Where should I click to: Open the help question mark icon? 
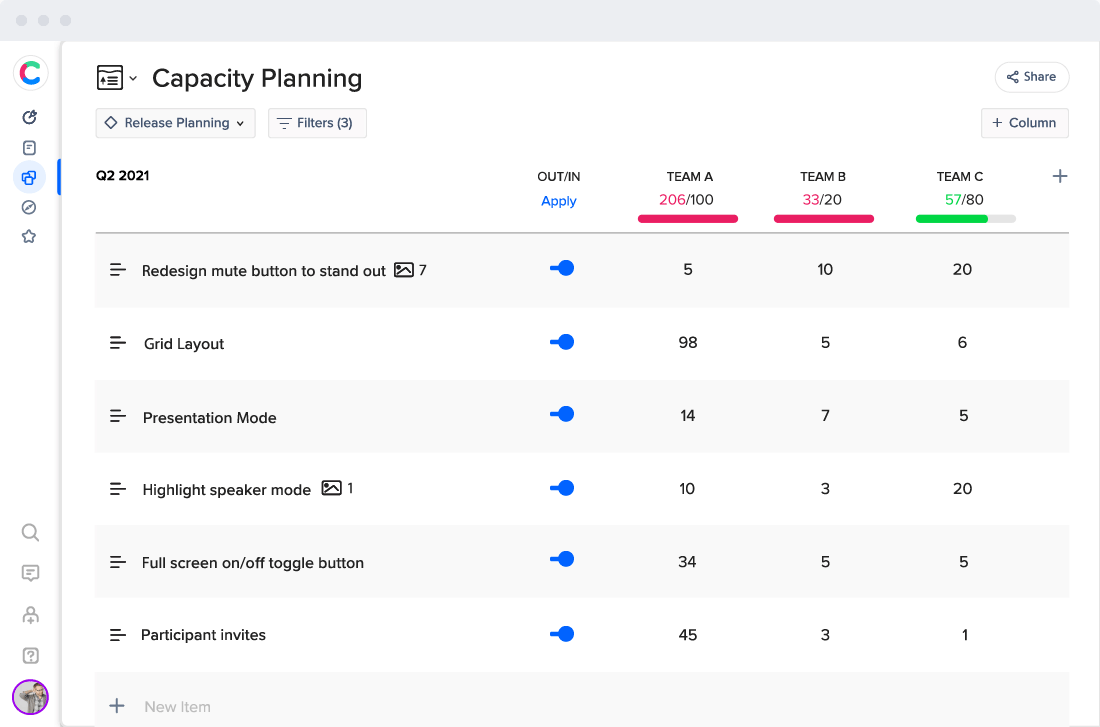pos(30,656)
